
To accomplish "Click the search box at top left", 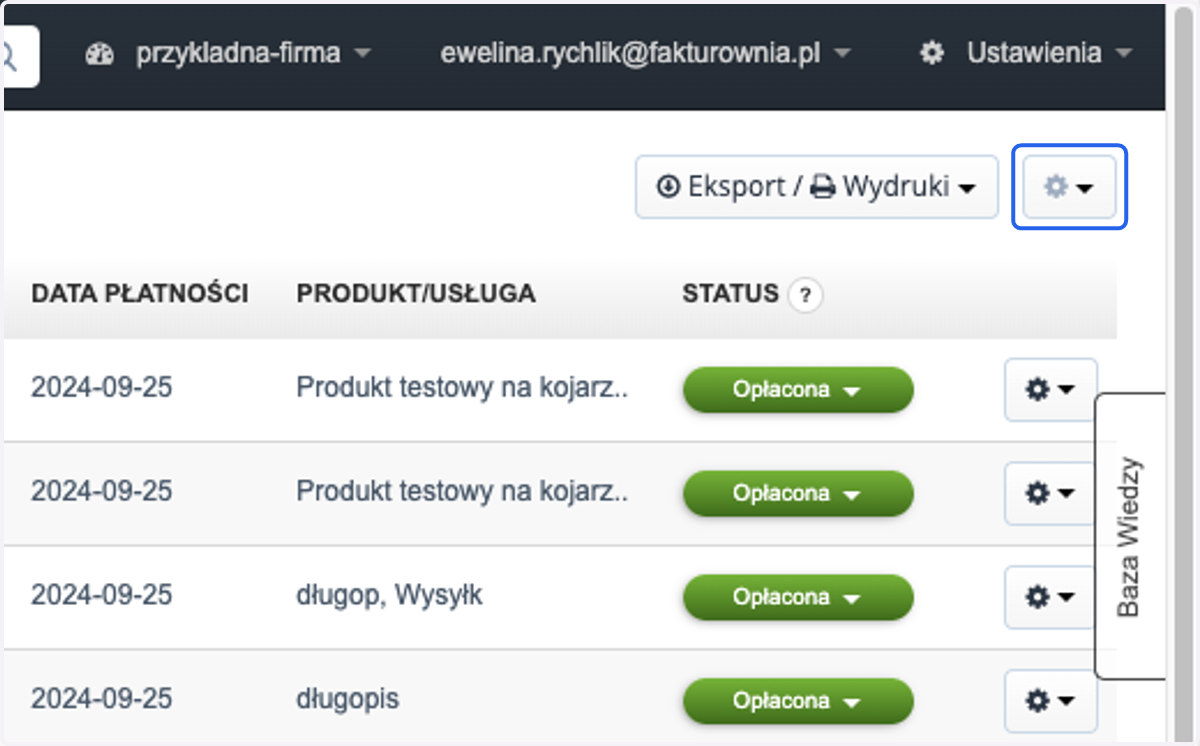I will tap(20, 56).
